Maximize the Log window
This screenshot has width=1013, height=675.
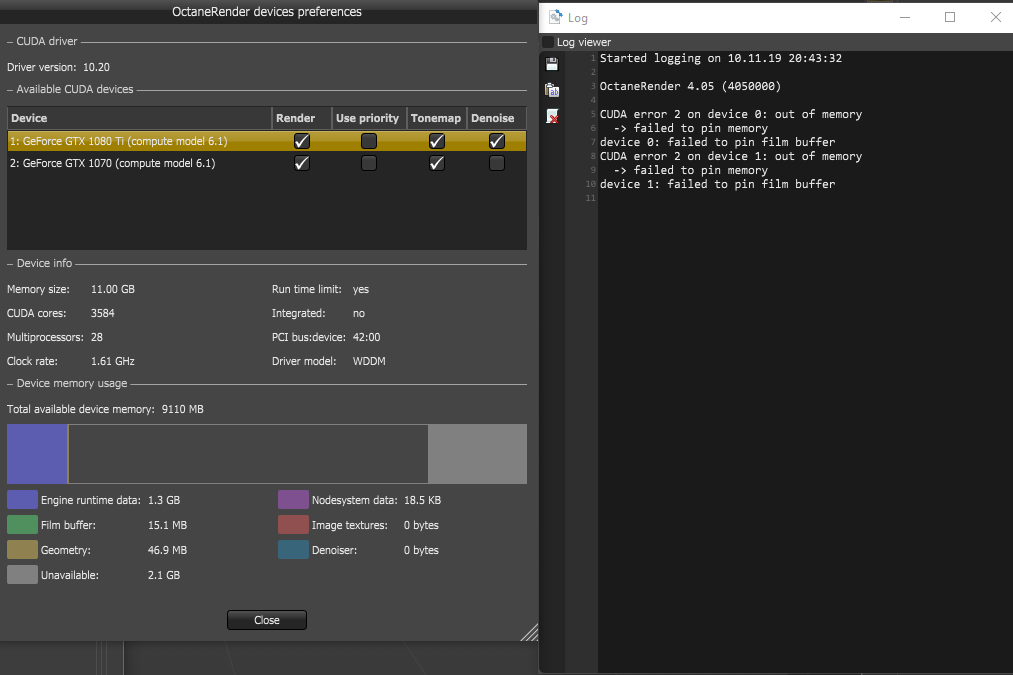(950, 17)
